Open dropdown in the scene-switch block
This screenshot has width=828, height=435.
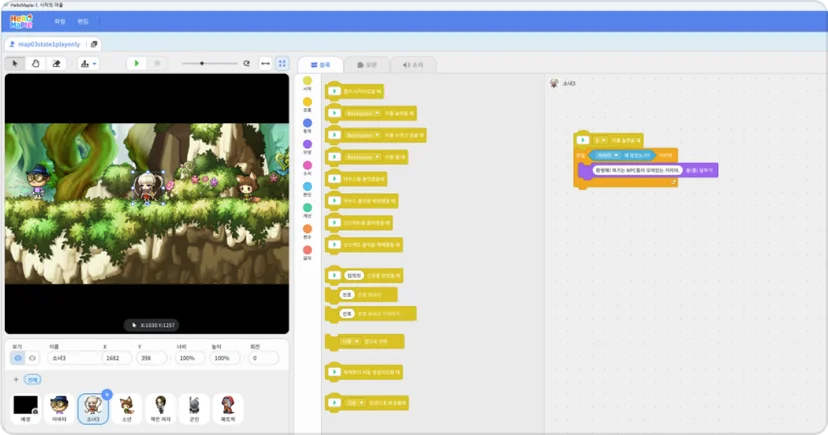350,342
